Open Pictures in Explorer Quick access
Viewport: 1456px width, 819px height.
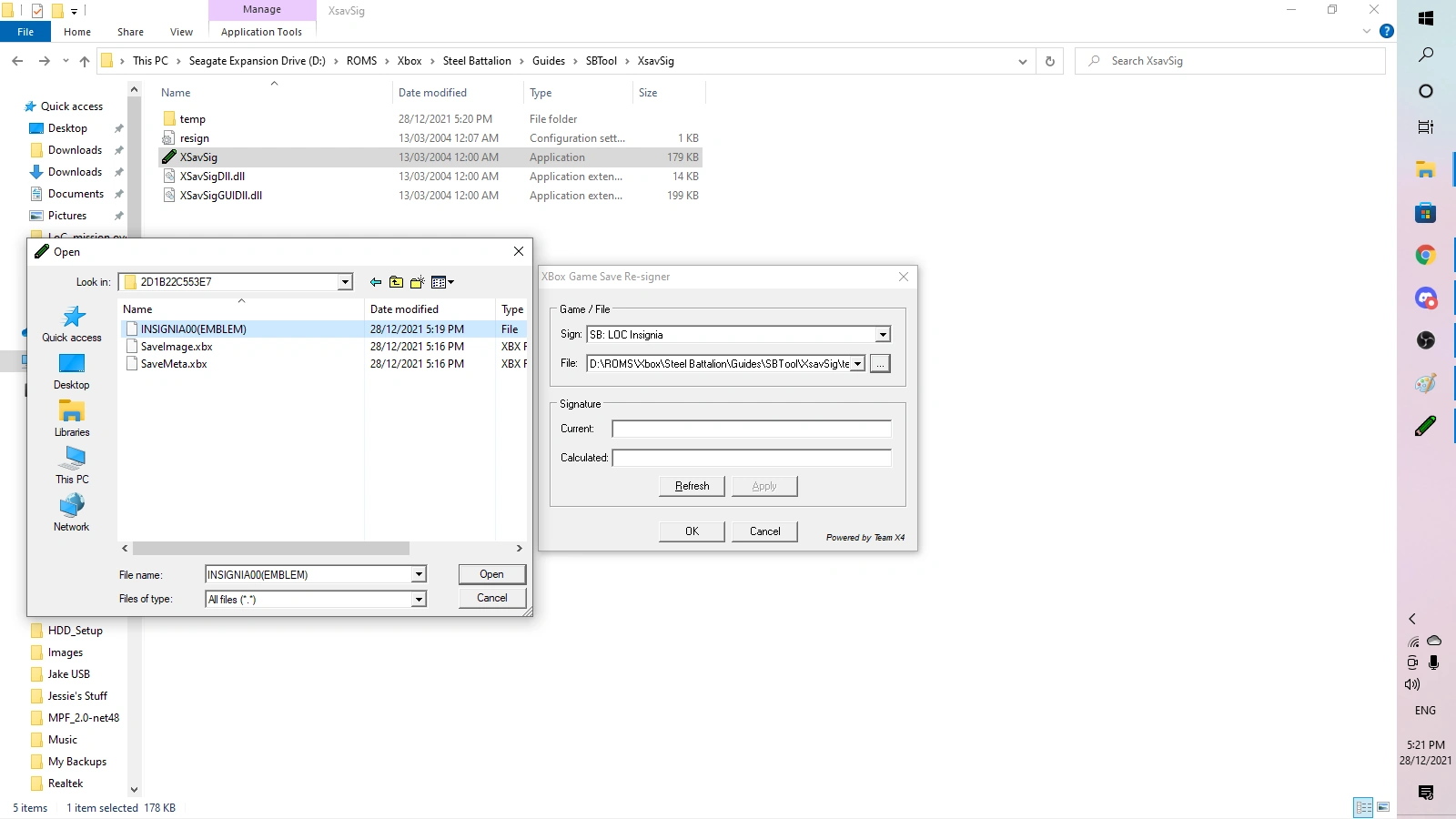pos(67,216)
